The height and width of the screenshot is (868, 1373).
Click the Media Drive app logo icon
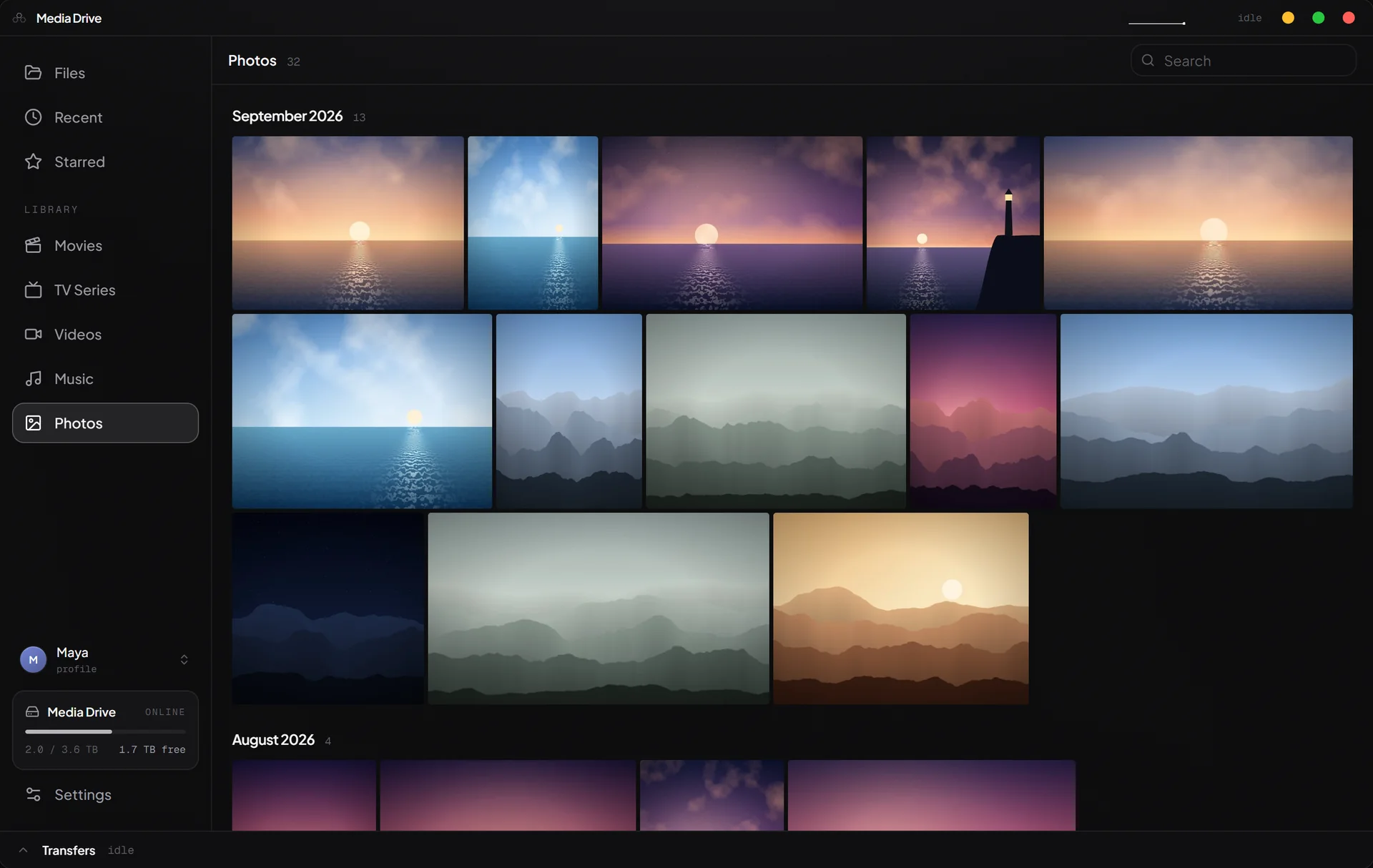coord(19,18)
